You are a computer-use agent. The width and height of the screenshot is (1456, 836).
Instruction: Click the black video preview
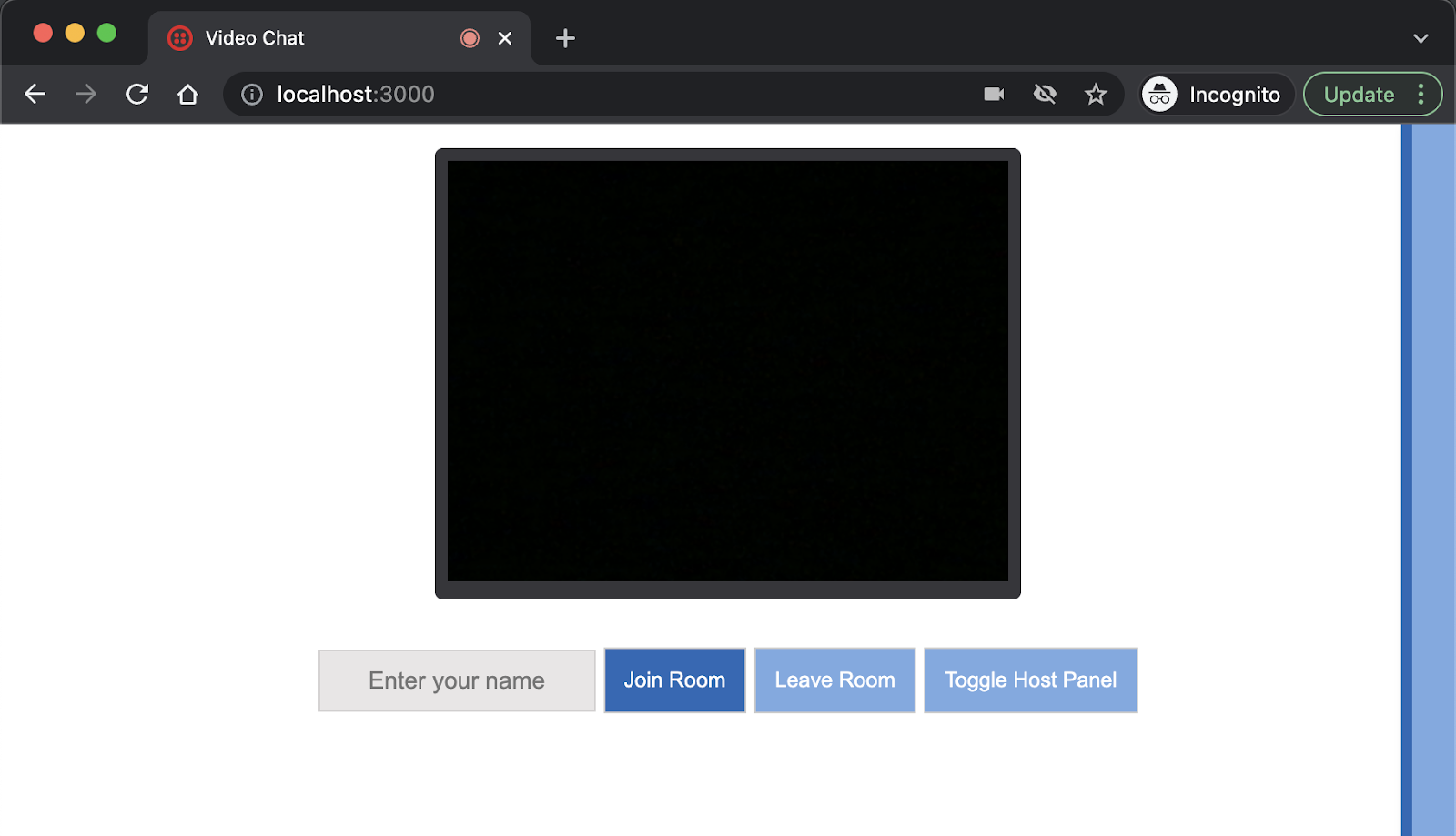728,373
